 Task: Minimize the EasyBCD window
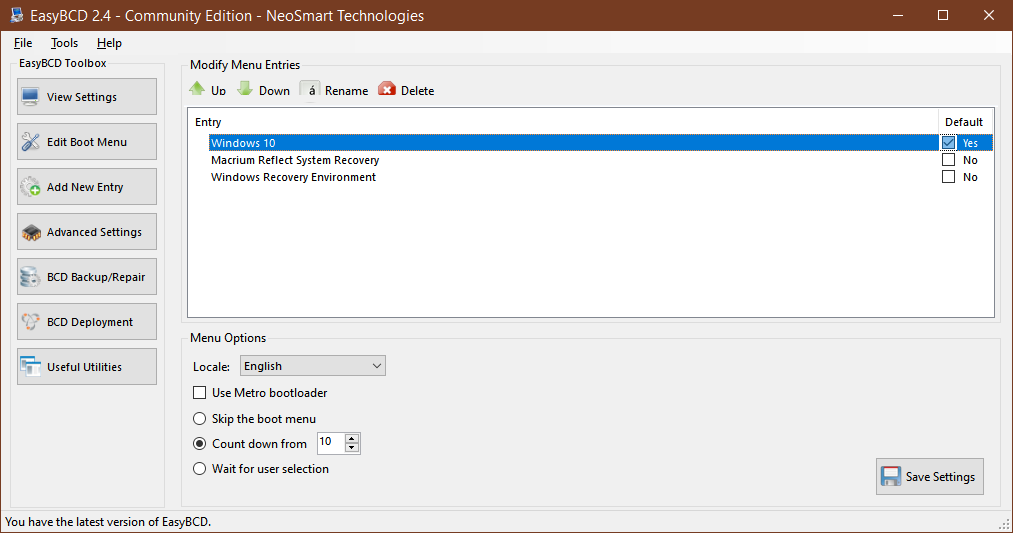point(897,16)
